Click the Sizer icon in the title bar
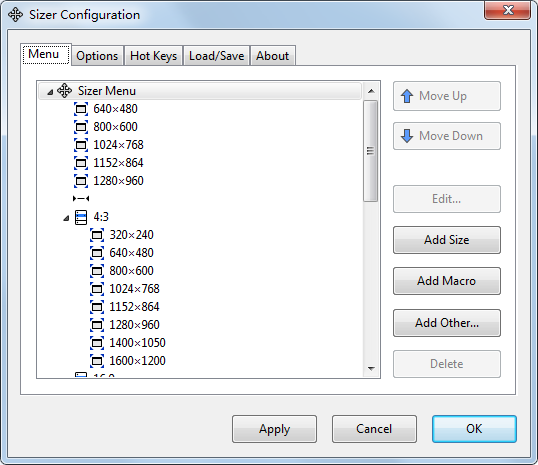This screenshot has width=538, height=465. (x=16, y=15)
